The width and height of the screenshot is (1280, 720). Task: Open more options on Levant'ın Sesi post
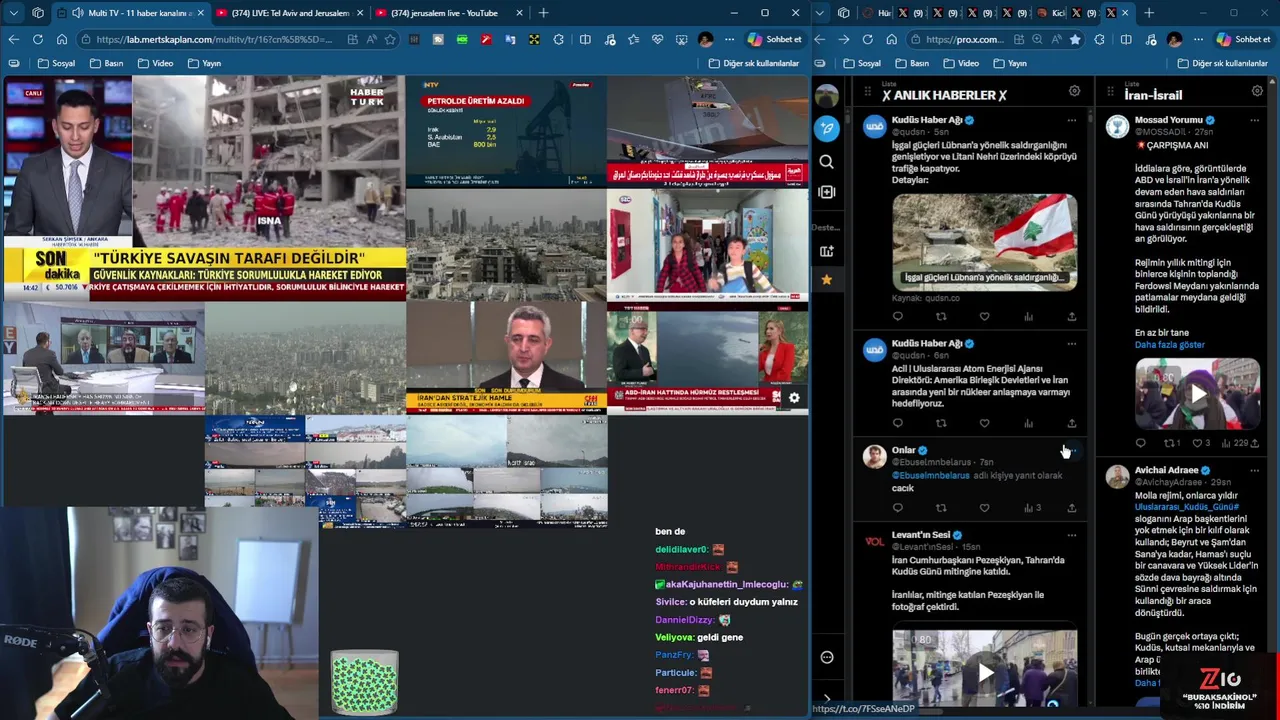(x=1071, y=535)
